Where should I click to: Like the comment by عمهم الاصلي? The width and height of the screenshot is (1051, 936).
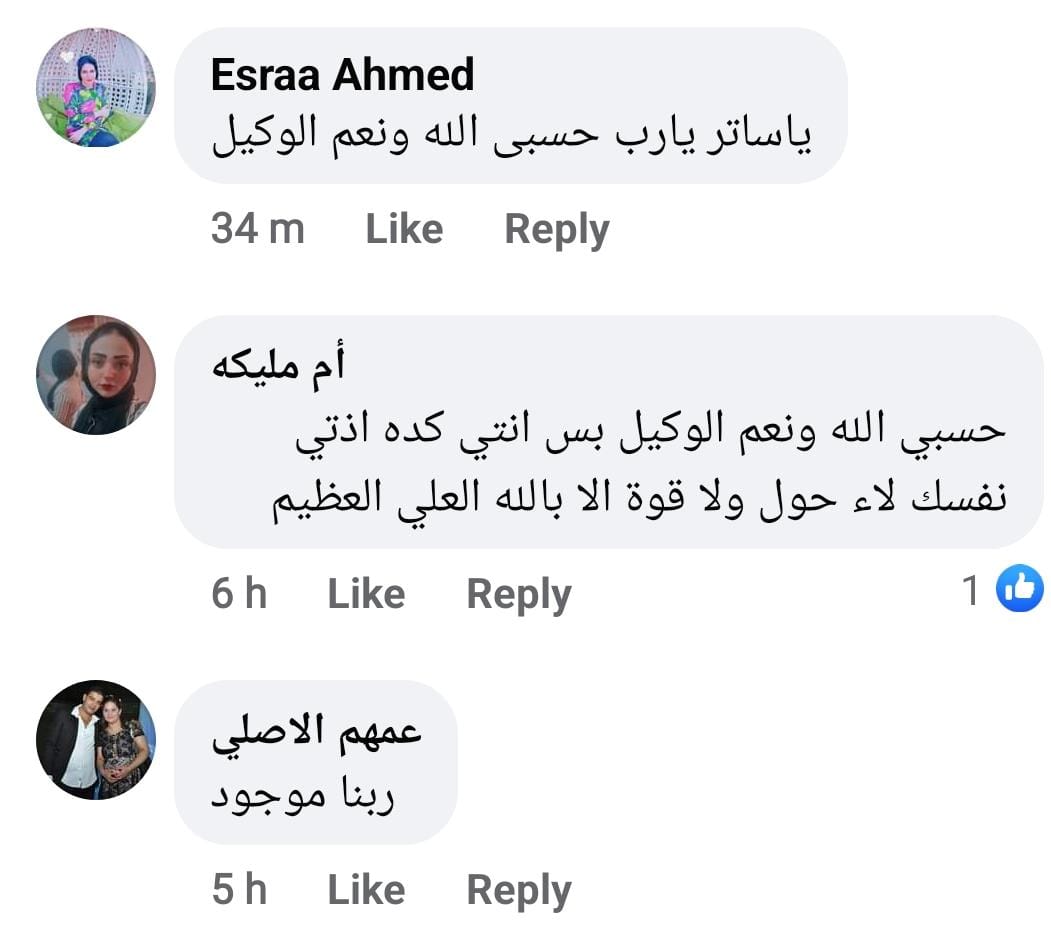(x=366, y=889)
